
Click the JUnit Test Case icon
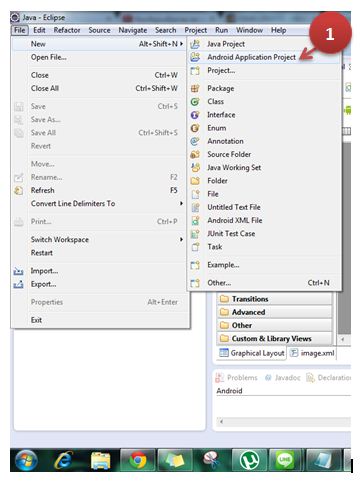195,234
